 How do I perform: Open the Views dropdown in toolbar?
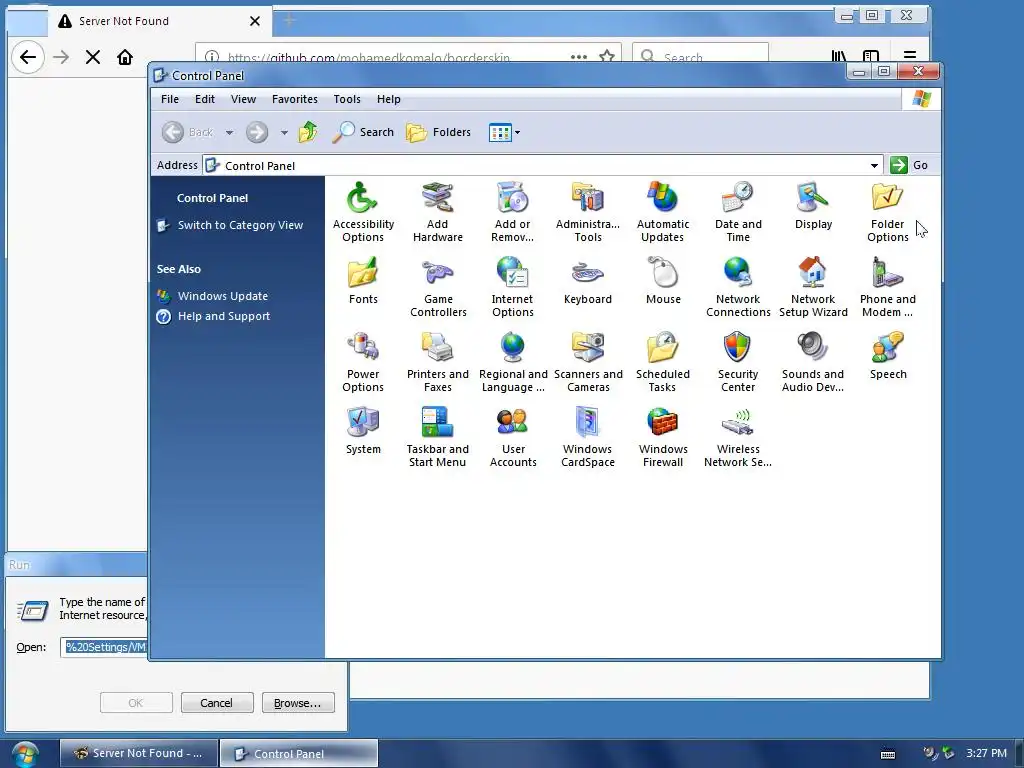coord(504,133)
